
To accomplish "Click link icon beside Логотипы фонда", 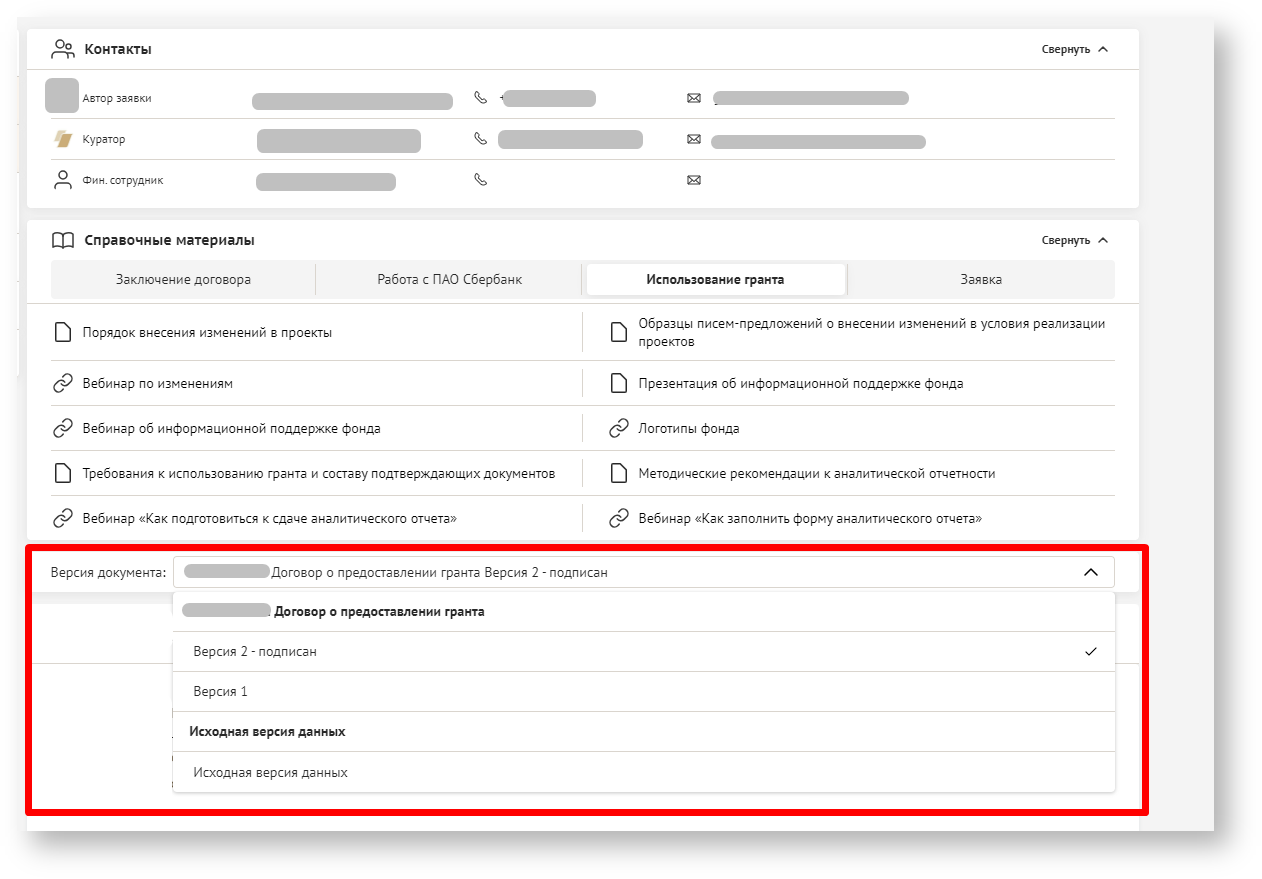I will point(619,428).
